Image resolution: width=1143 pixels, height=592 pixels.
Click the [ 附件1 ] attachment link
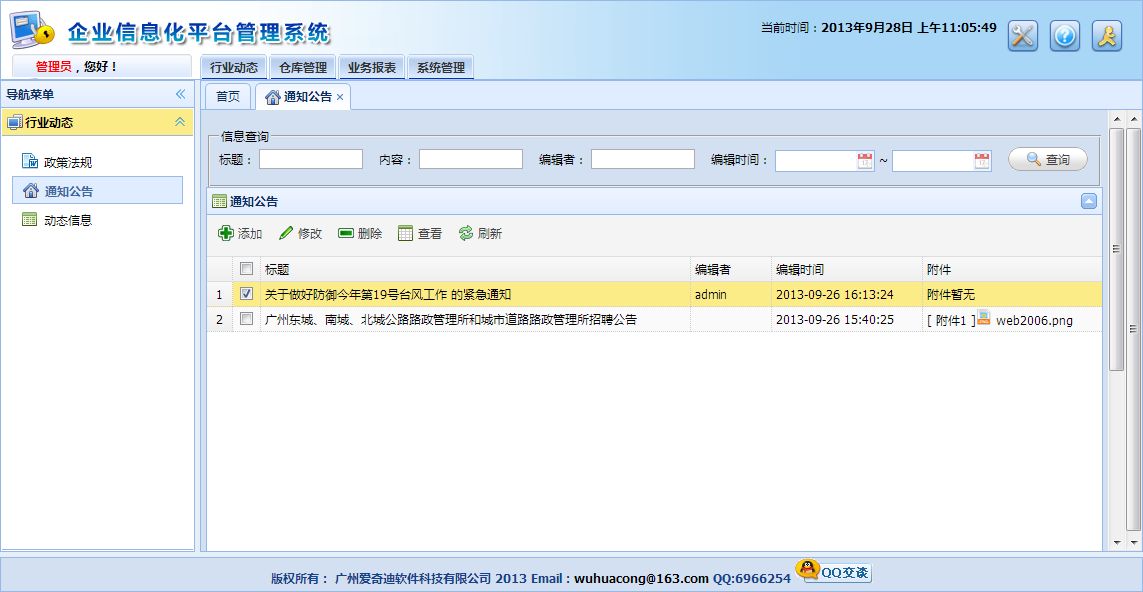click(951, 320)
